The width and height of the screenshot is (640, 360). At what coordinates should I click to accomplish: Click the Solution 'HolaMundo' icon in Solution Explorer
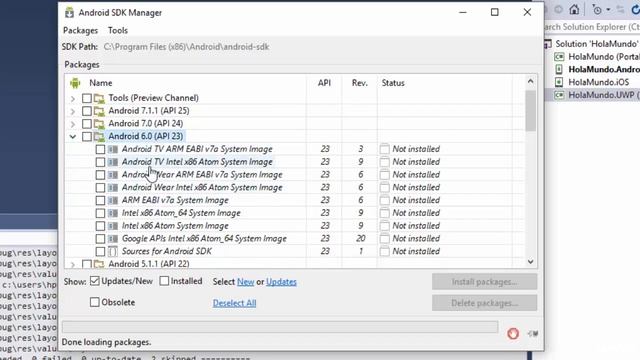(548, 44)
